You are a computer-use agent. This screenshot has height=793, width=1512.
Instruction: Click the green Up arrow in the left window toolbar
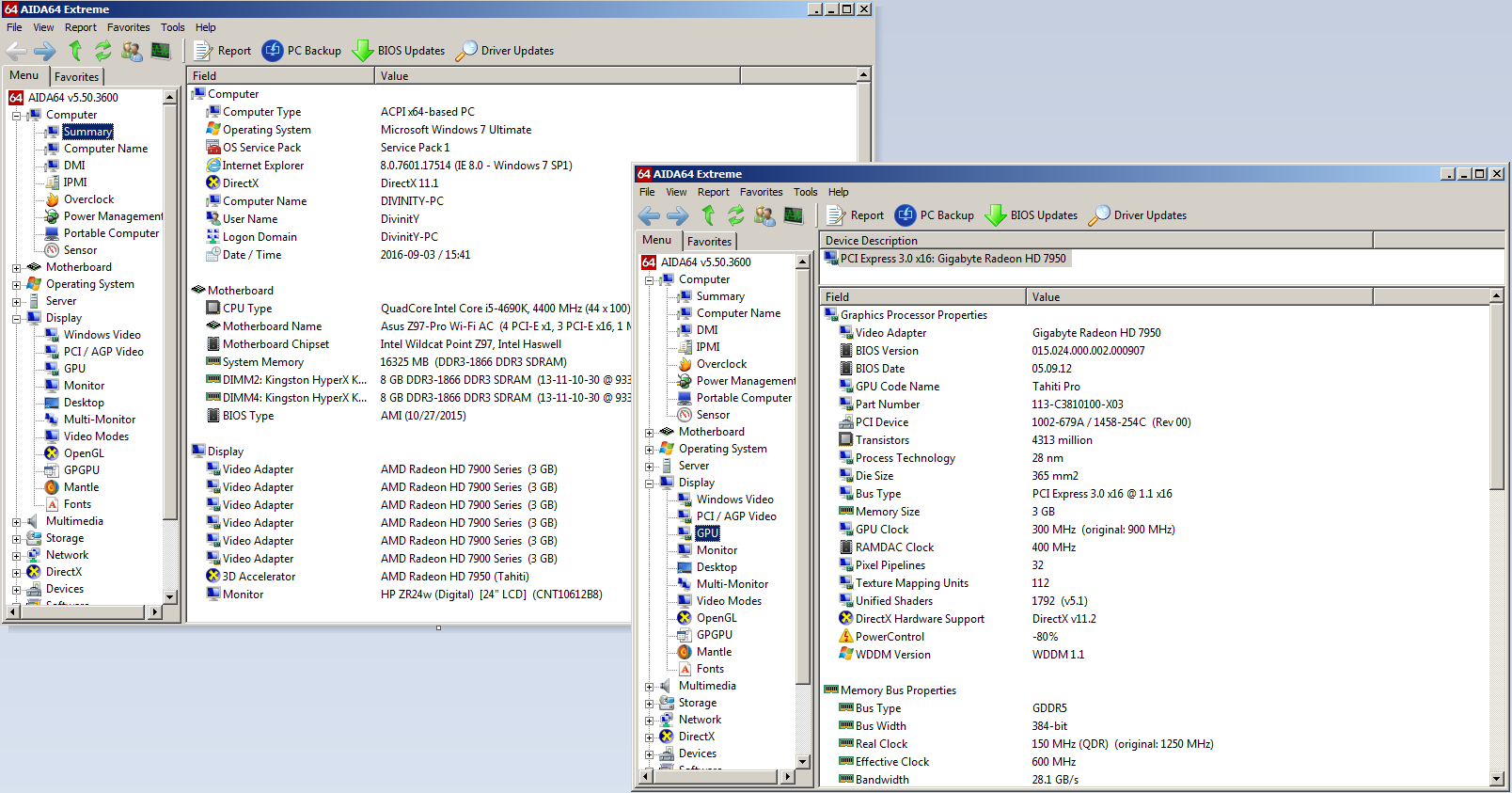75,51
